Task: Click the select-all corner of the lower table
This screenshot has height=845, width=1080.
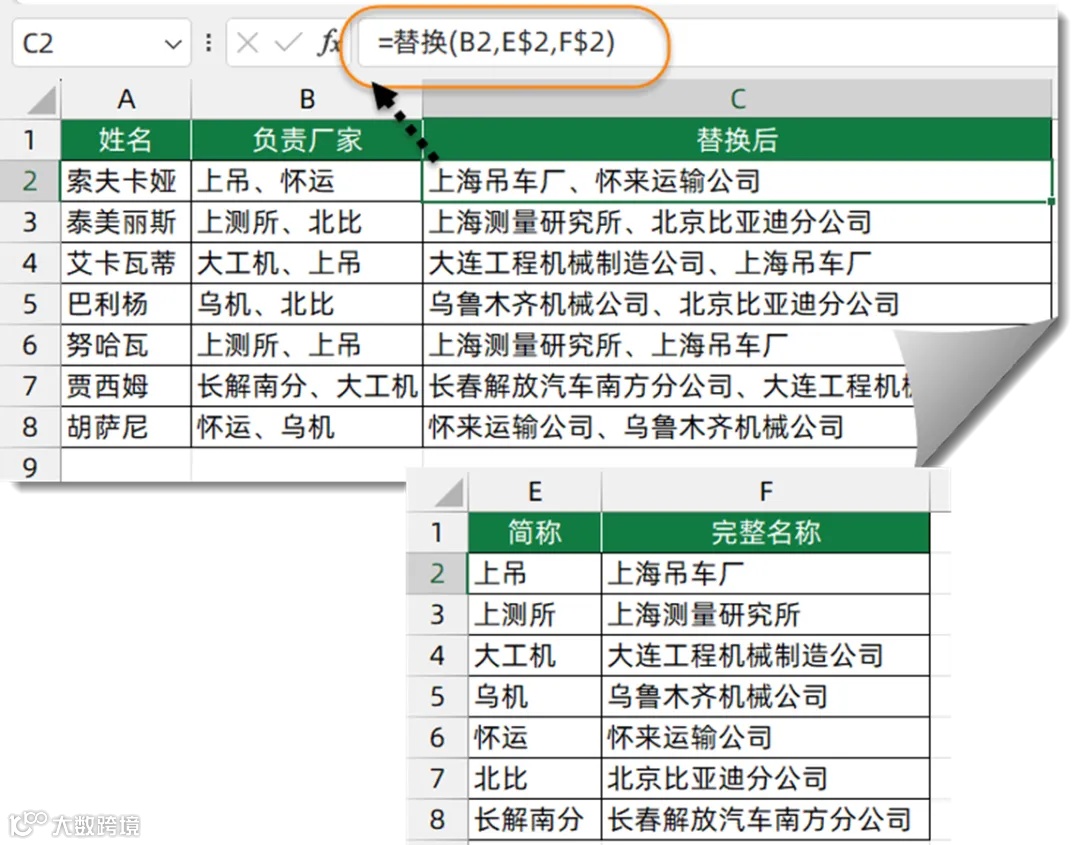Action: (448, 493)
